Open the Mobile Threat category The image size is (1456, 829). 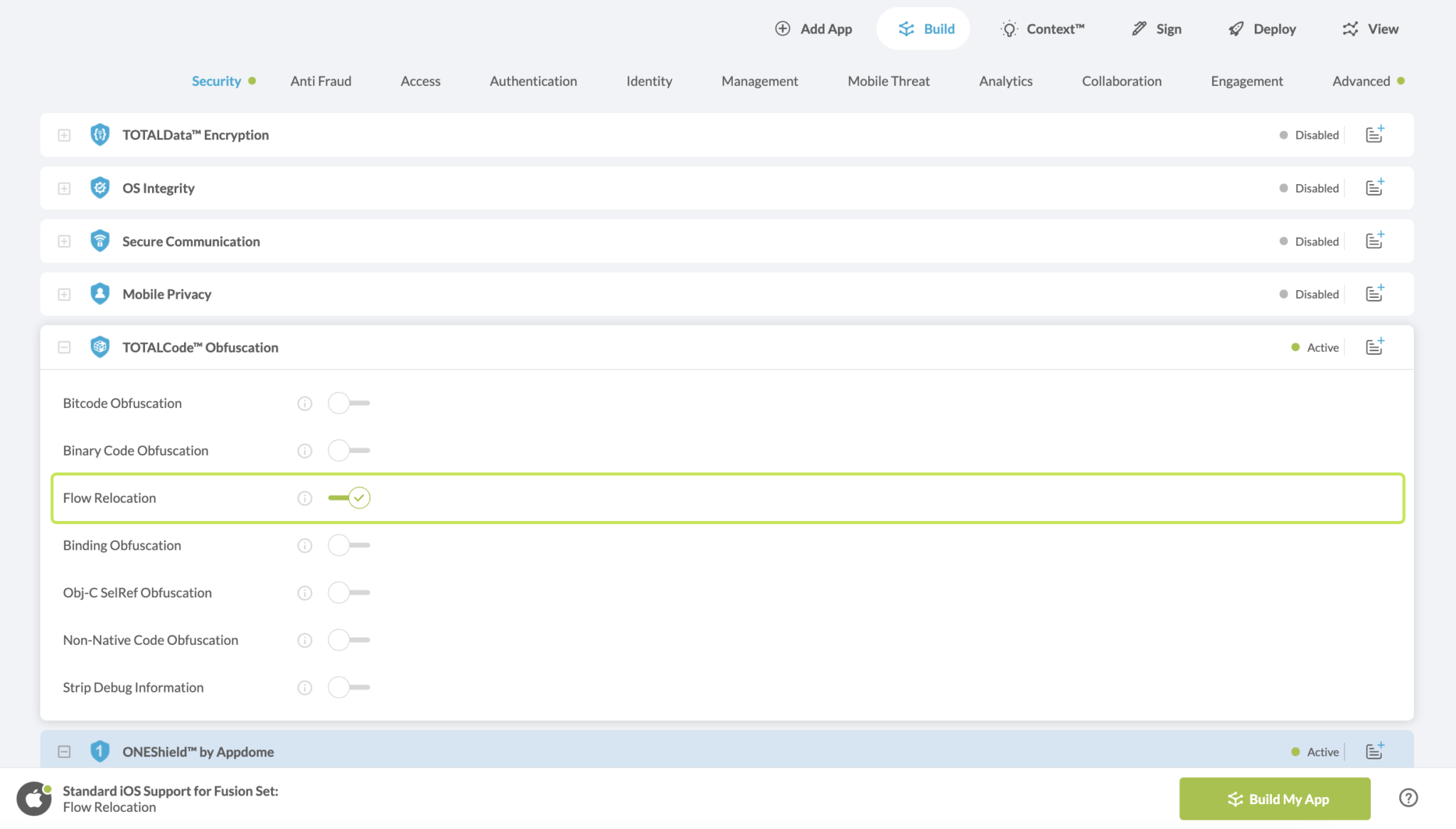pyautogui.click(x=888, y=81)
